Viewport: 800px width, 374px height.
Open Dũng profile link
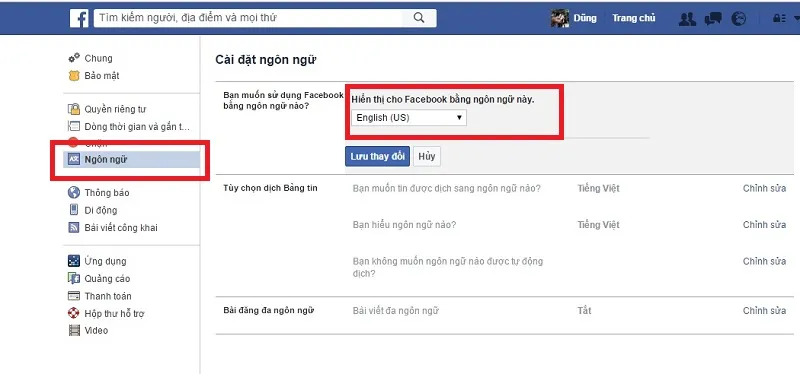pos(585,18)
